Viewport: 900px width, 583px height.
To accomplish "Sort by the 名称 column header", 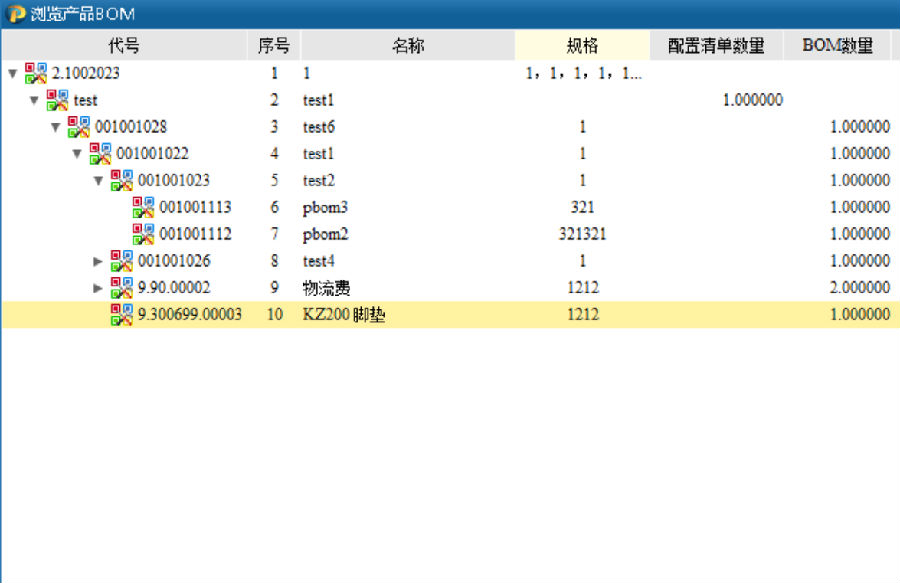I will 408,45.
